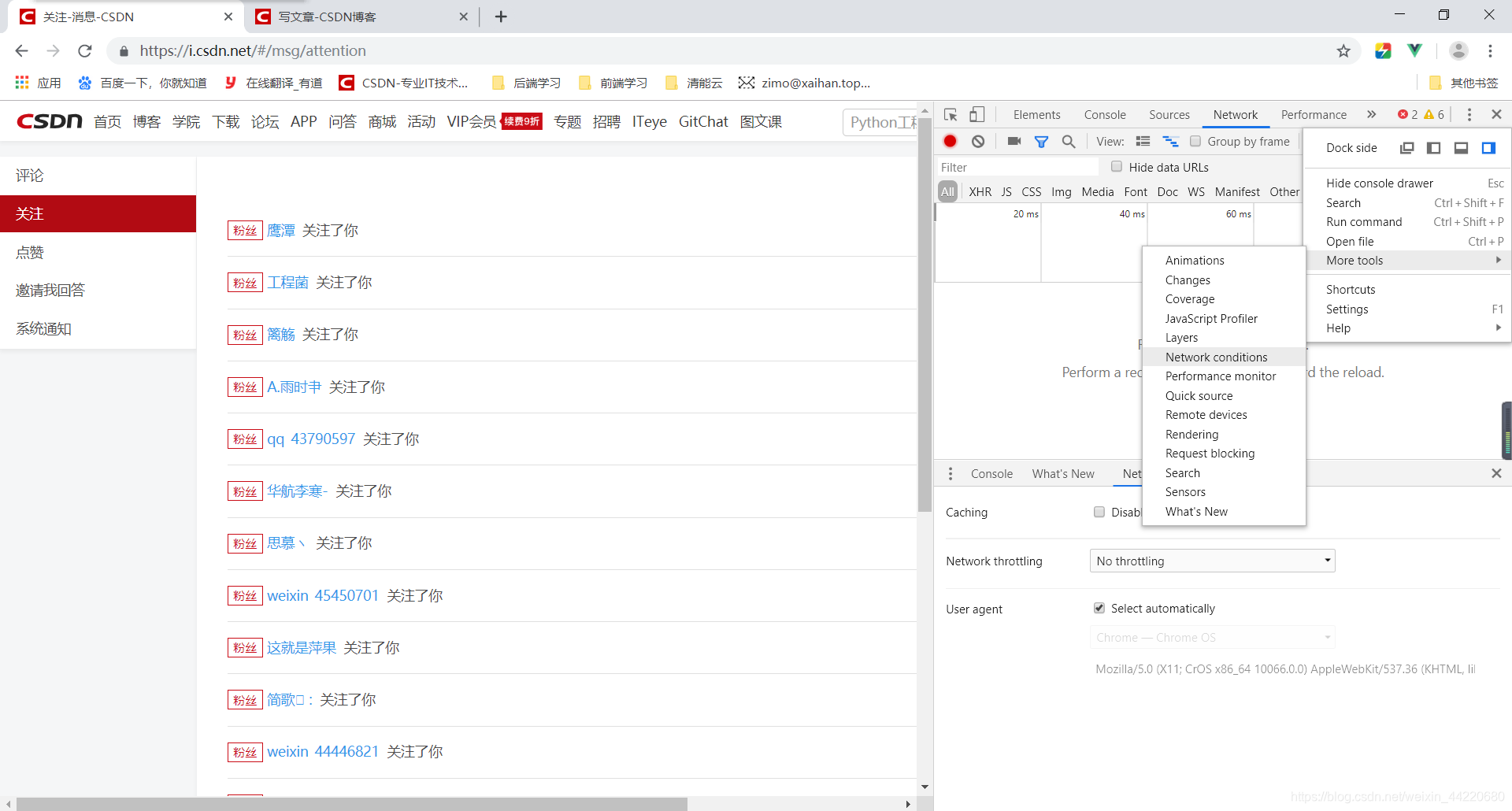Image resolution: width=1512 pixels, height=811 pixels.
Task: Expand the More tools submenu
Action: 1407,261
